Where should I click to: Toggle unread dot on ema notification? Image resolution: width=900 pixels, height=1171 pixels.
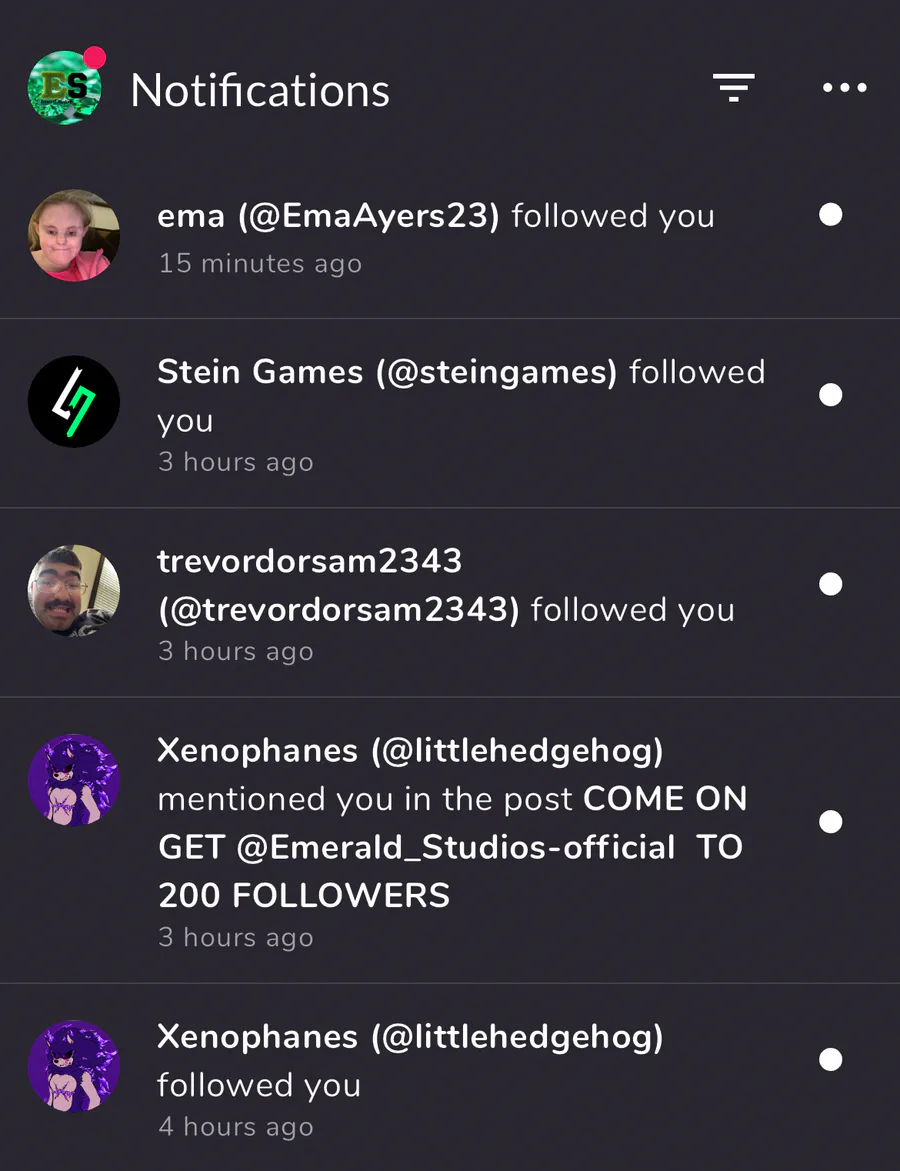[831, 214]
